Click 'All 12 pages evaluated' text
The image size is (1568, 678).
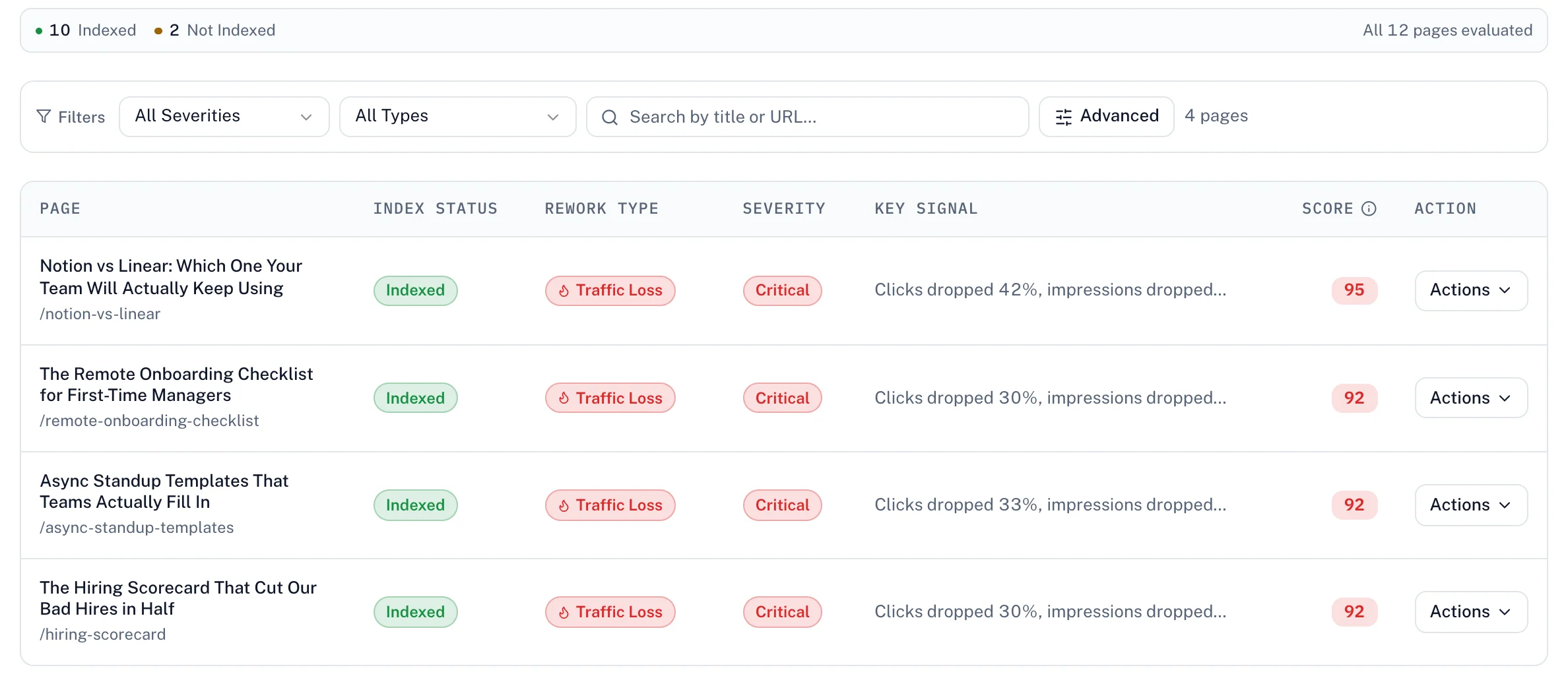pyautogui.click(x=1448, y=30)
